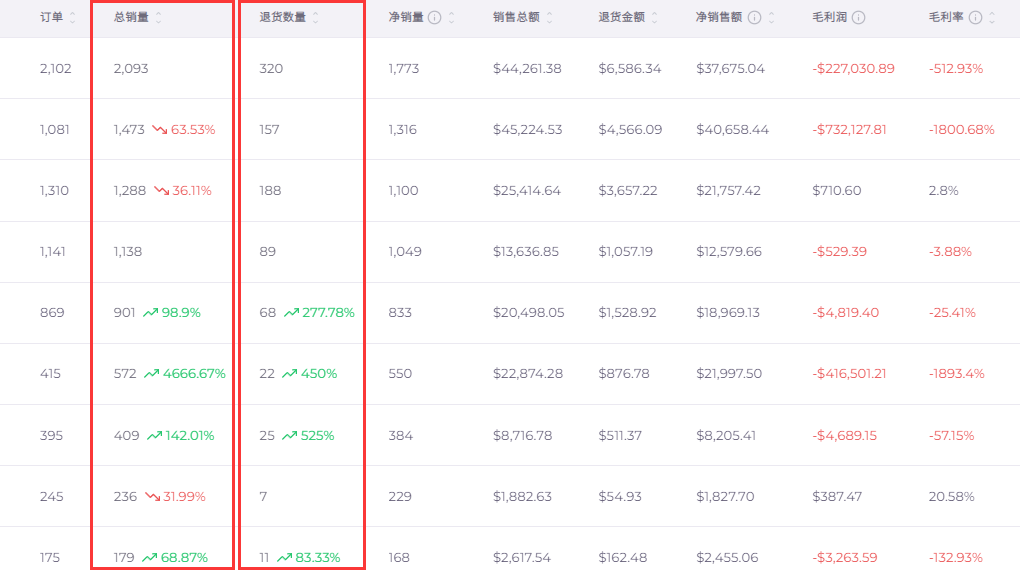The image size is (1020, 573).
Task: Select order count cell 2,102
Action: tap(55, 69)
